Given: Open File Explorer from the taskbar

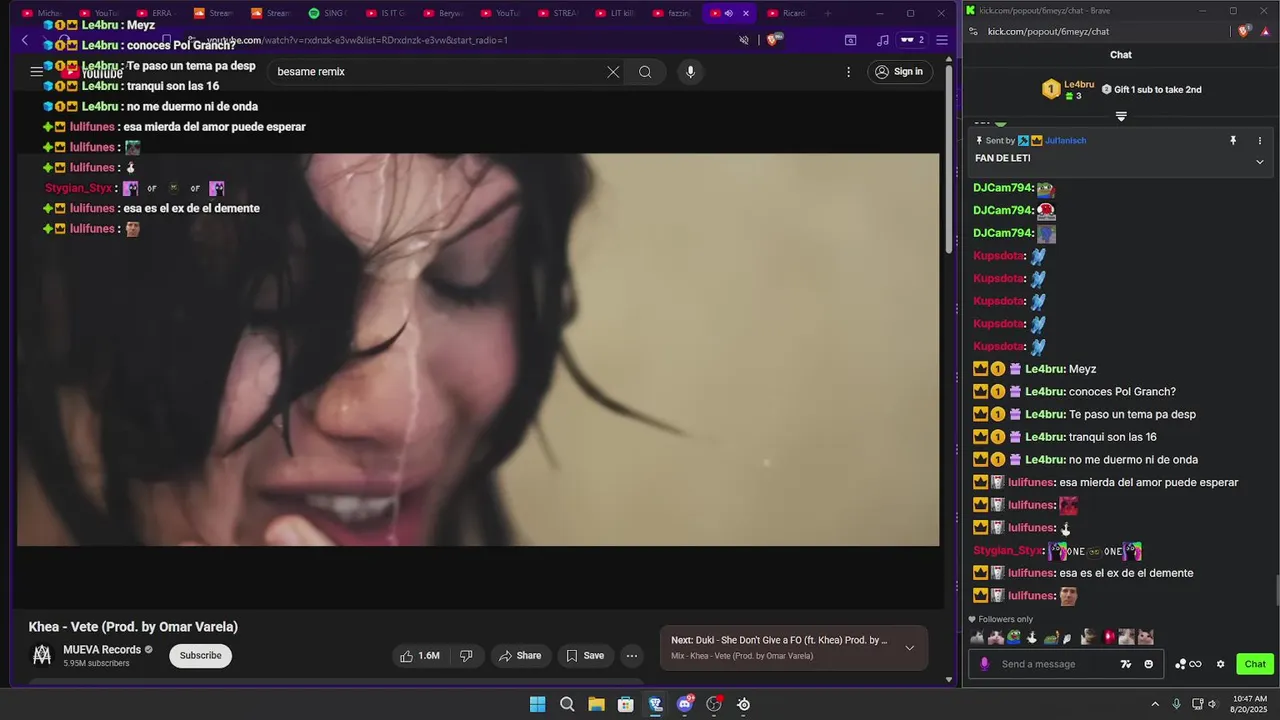Looking at the screenshot, I should (596, 704).
